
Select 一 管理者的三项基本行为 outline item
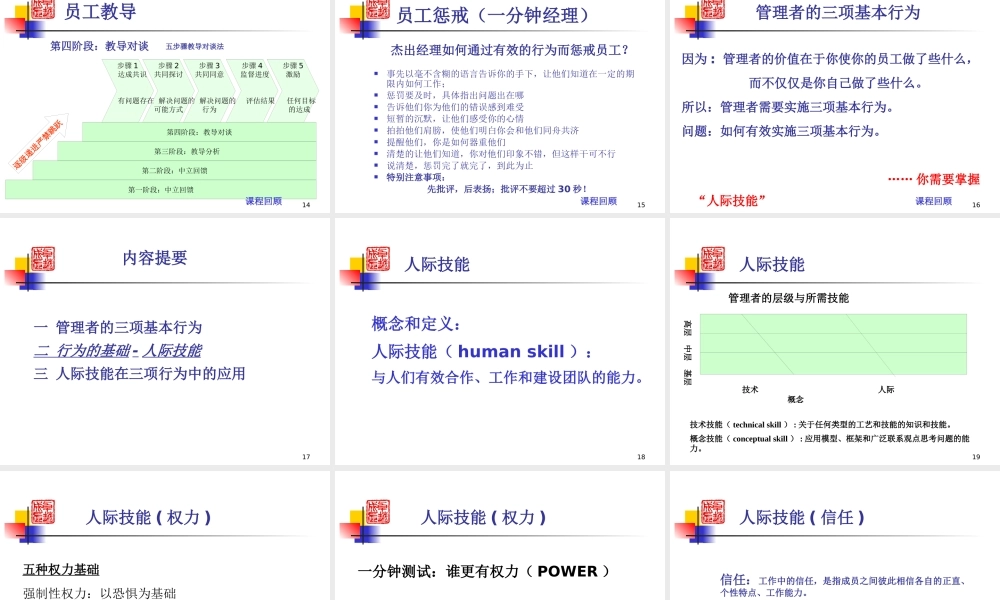pos(117,327)
